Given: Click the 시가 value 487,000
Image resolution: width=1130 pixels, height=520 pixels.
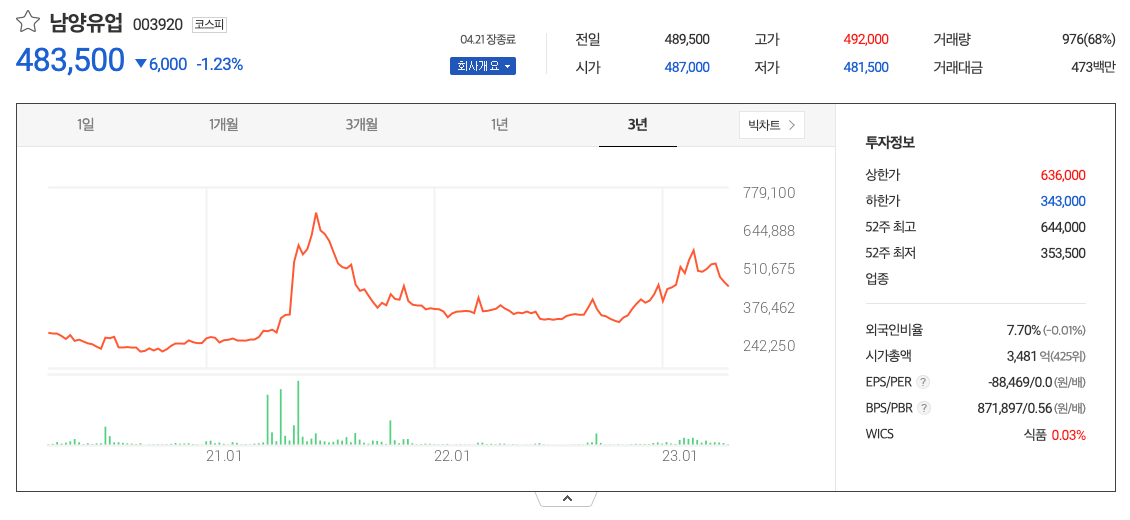Looking at the screenshot, I should click(x=687, y=68).
